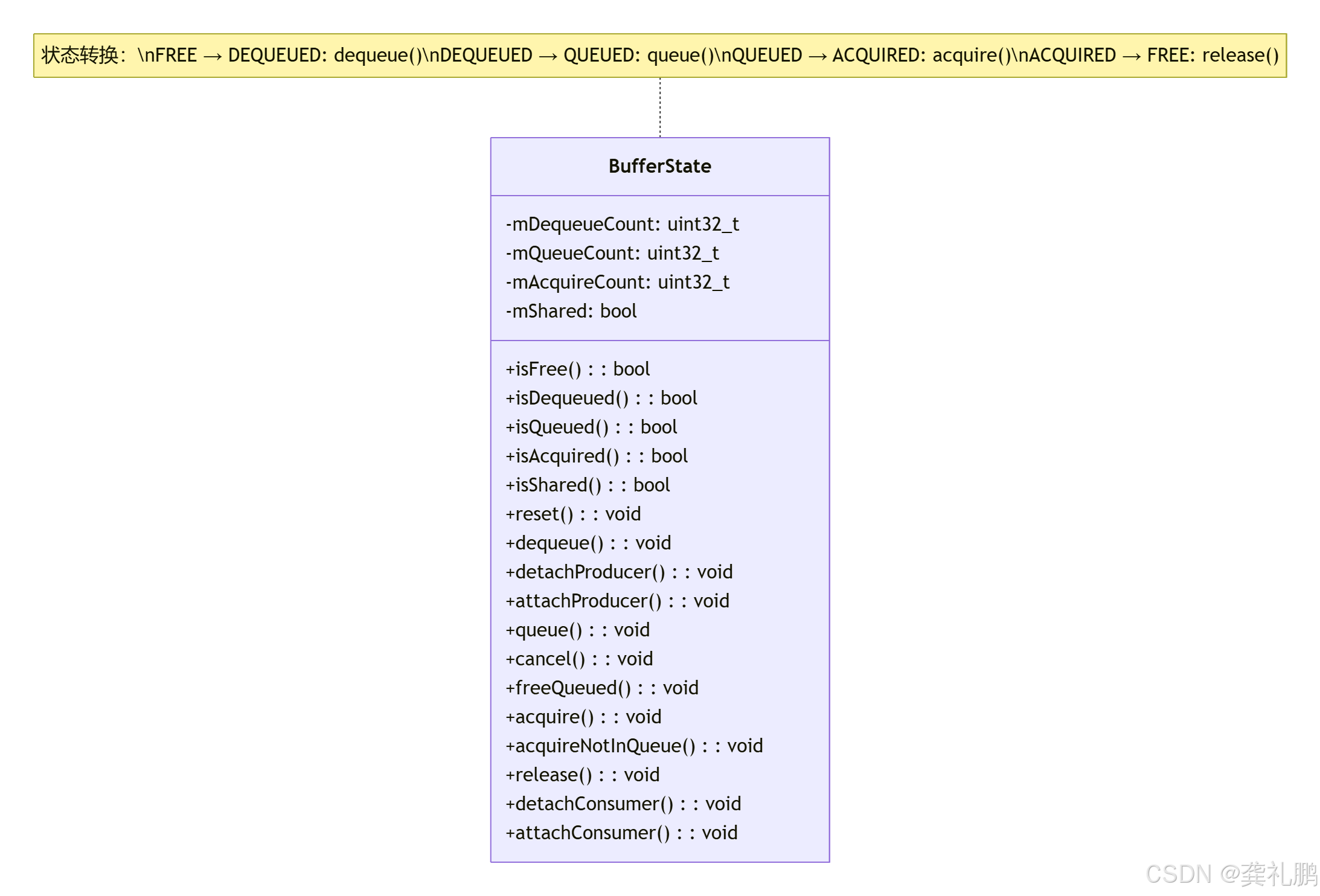This screenshot has width=1320, height=896.
Task: Select the detachProducer() method
Action: pos(618,572)
